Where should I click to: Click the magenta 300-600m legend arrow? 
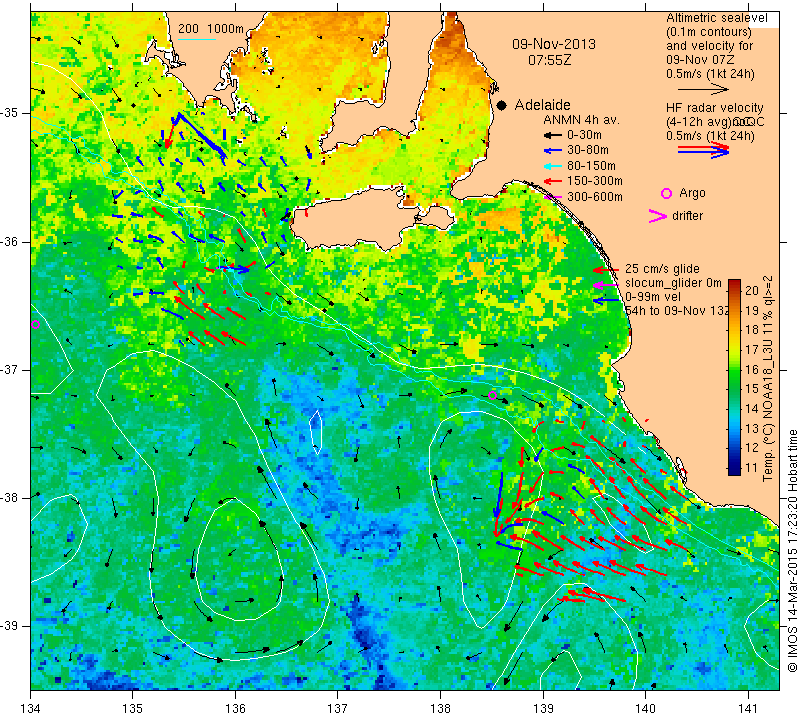tap(553, 197)
